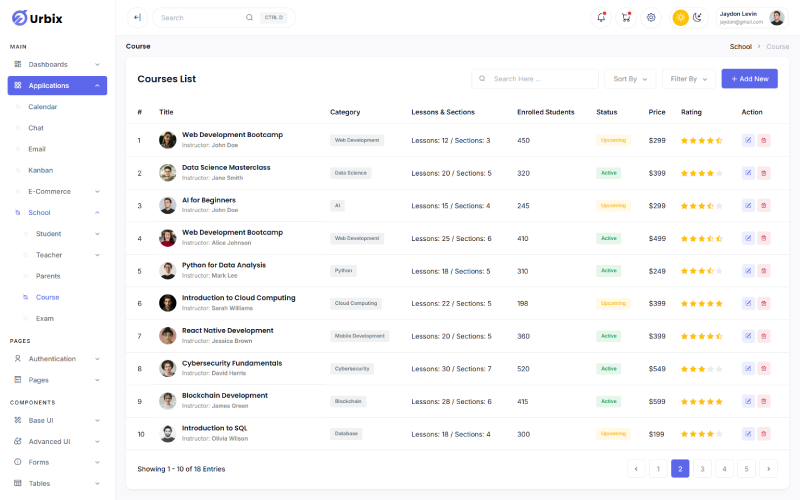The height and width of the screenshot is (500, 800).
Task: Delete the Introduction to SQL course
Action: click(x=764, y=434)
